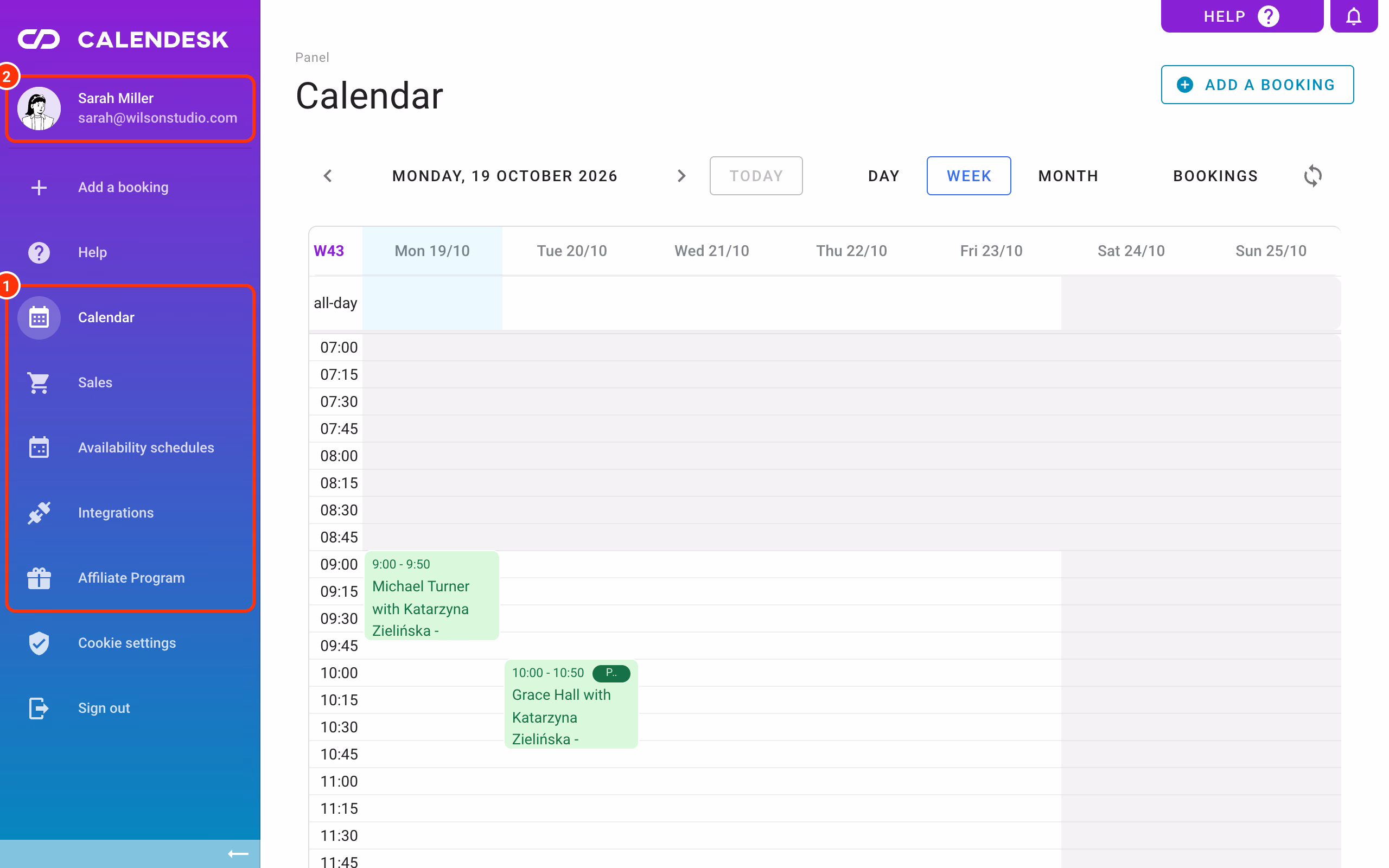Open the Availability schedules calendar icon
The height and width of the screenshot is (868, 1389).
tap(39, 447)
